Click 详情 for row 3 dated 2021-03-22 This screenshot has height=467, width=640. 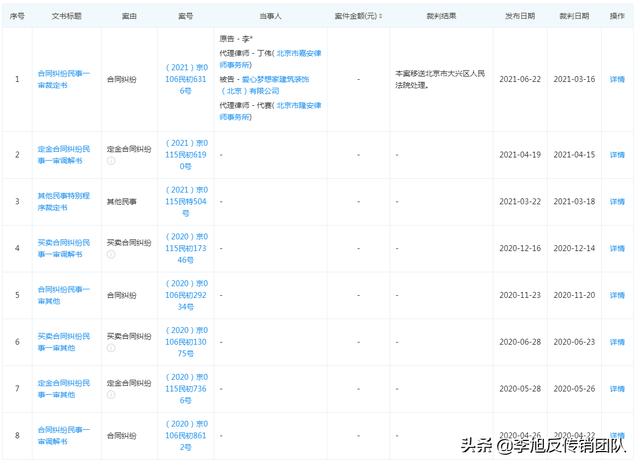click(x=617, y=202)
